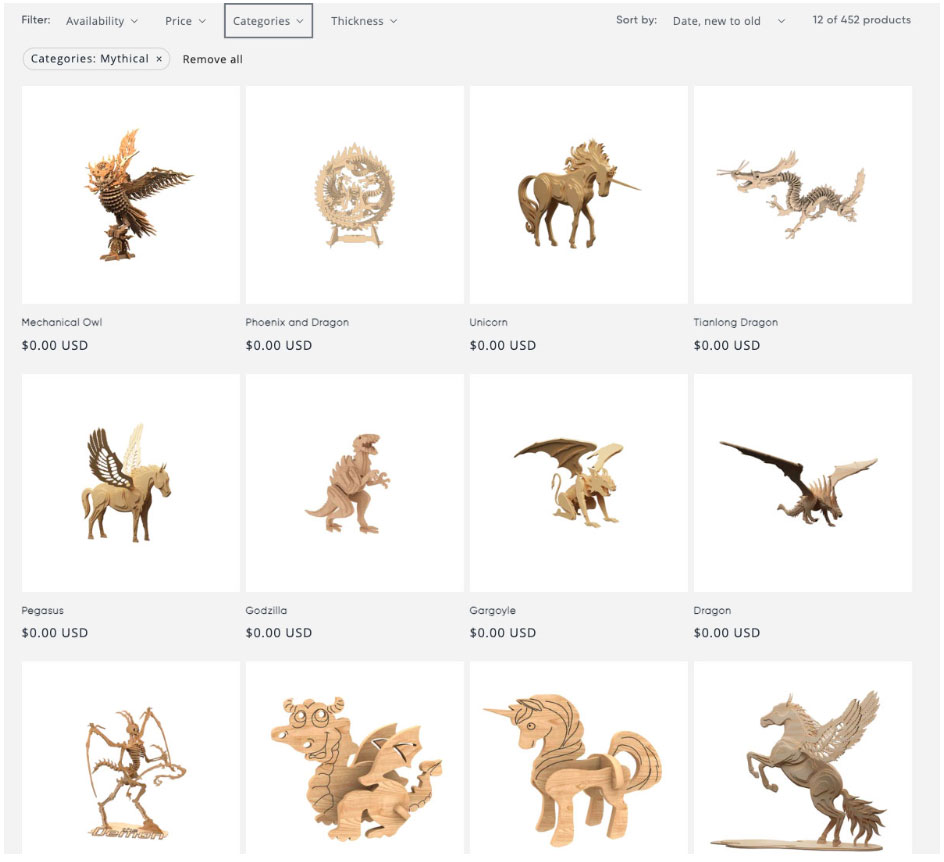Click the Godzilla product title link
944x862 pixels.
pos(266,610)
